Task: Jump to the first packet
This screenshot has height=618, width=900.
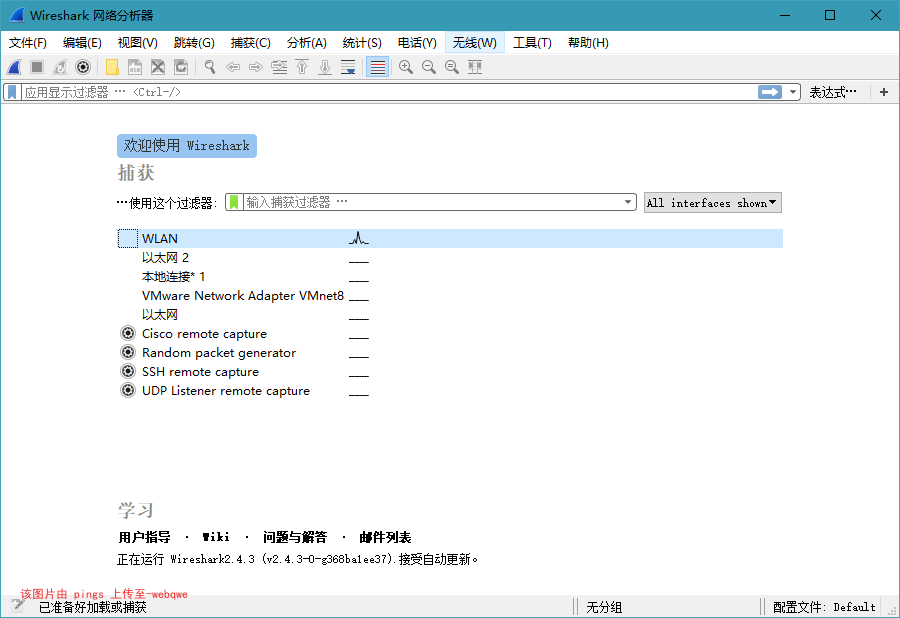Action: tap(302, 67)
